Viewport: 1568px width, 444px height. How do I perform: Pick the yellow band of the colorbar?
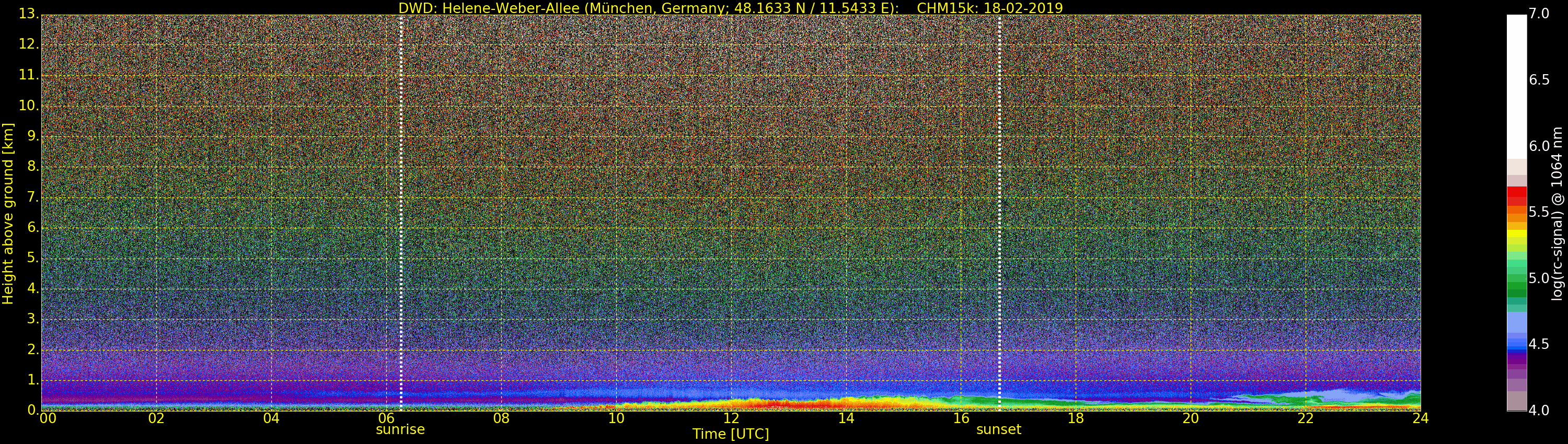[x=1516, y=234]
